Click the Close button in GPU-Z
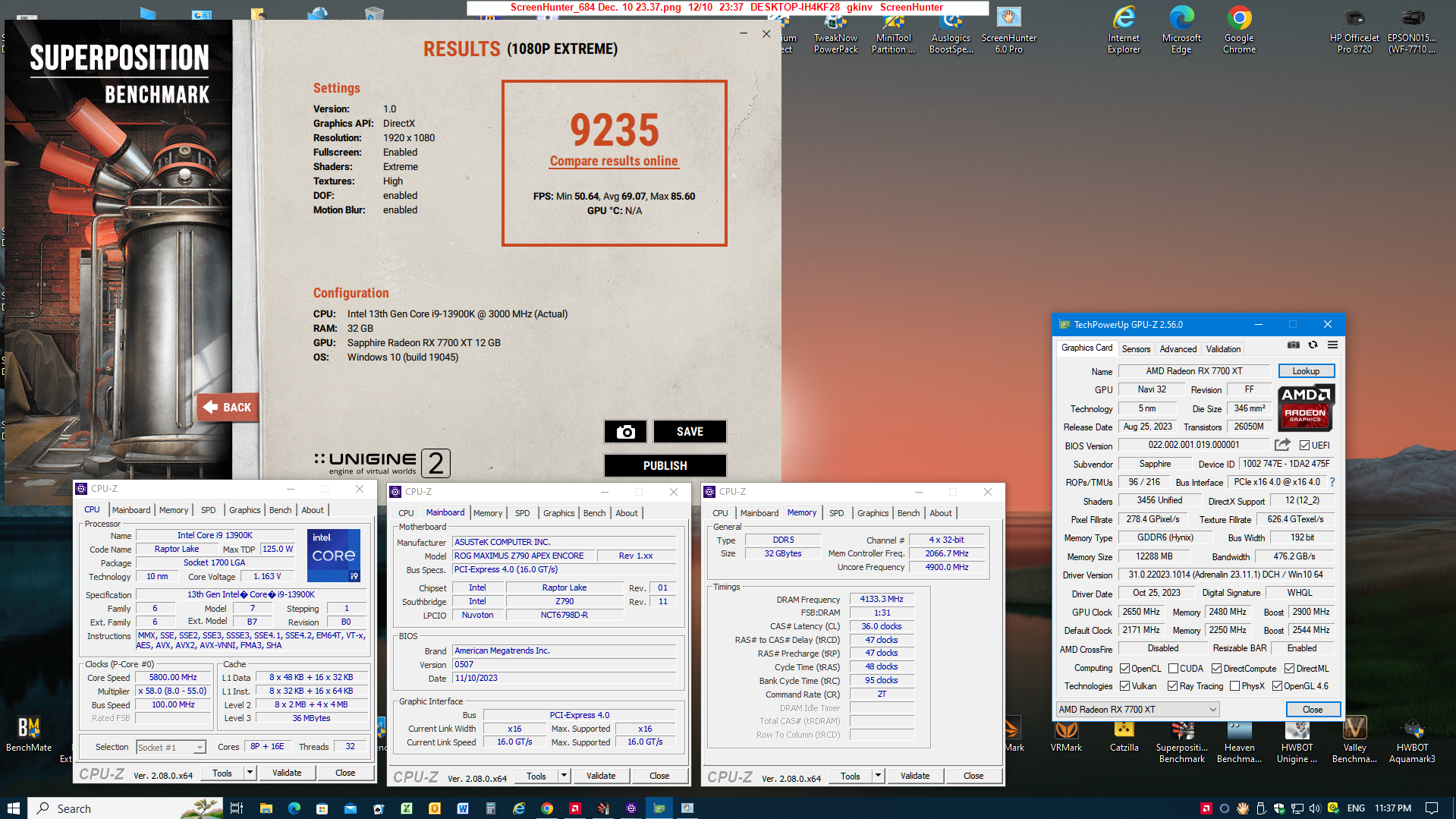The image size is (1456, 819). click(x=1313, y=709)
